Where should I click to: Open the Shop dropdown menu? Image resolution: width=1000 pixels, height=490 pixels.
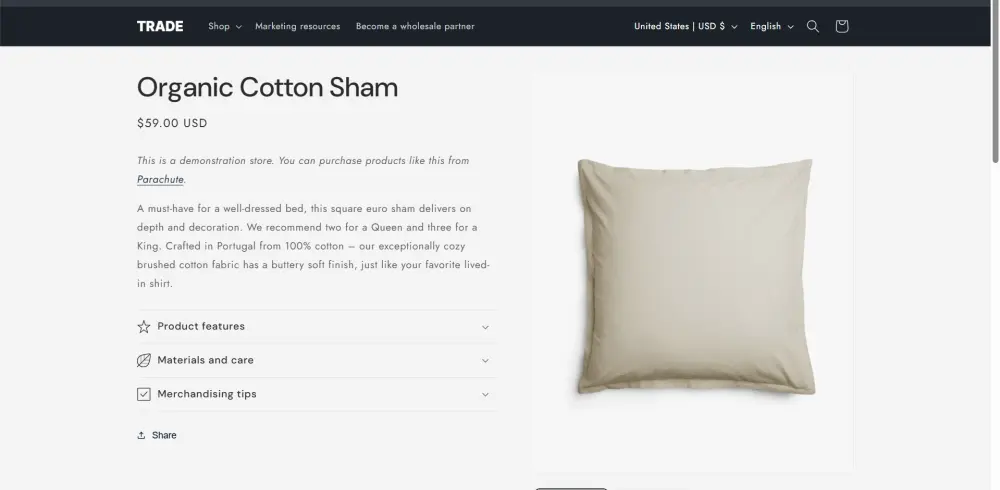coord(224,26)
